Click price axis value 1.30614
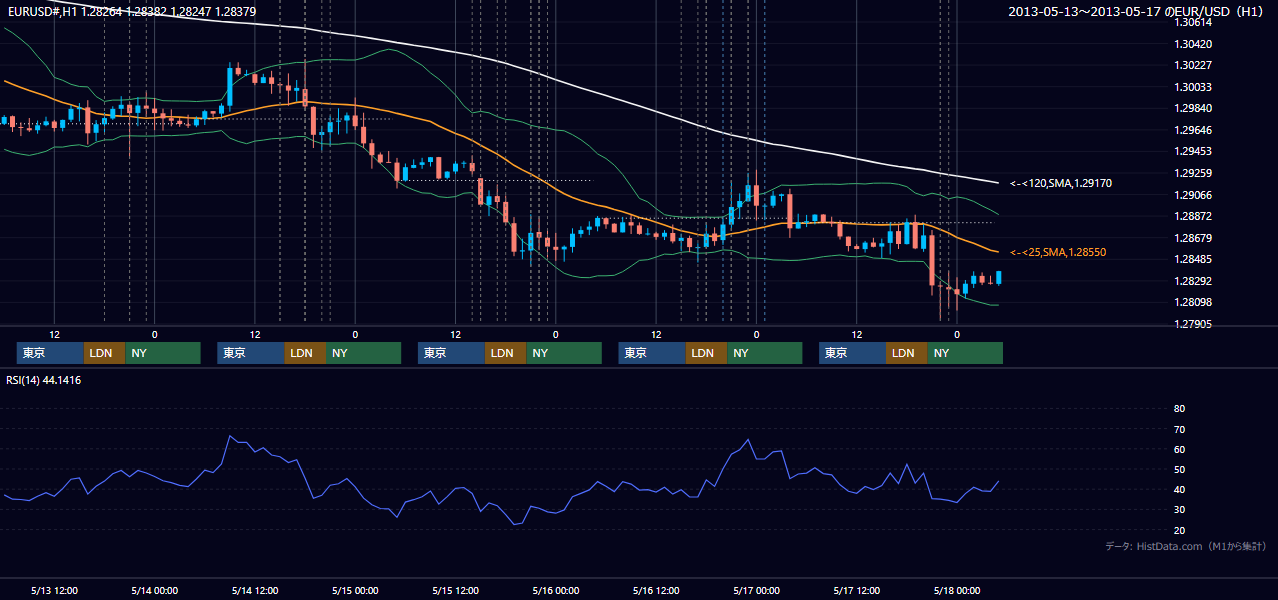1278x600 pixels. (x=1193, y=22)
